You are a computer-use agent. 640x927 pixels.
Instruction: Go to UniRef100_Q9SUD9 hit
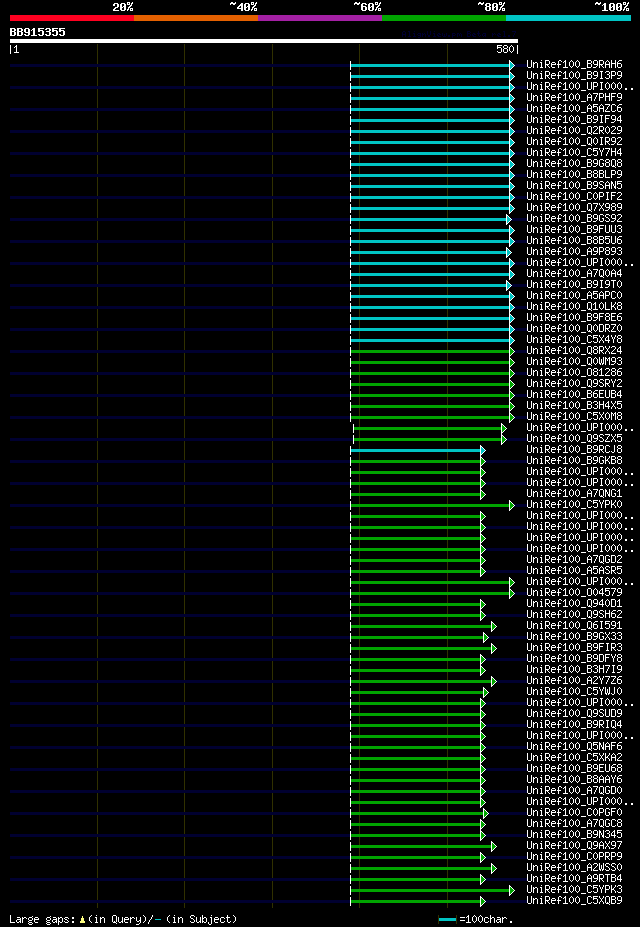(x=574, y=714)
